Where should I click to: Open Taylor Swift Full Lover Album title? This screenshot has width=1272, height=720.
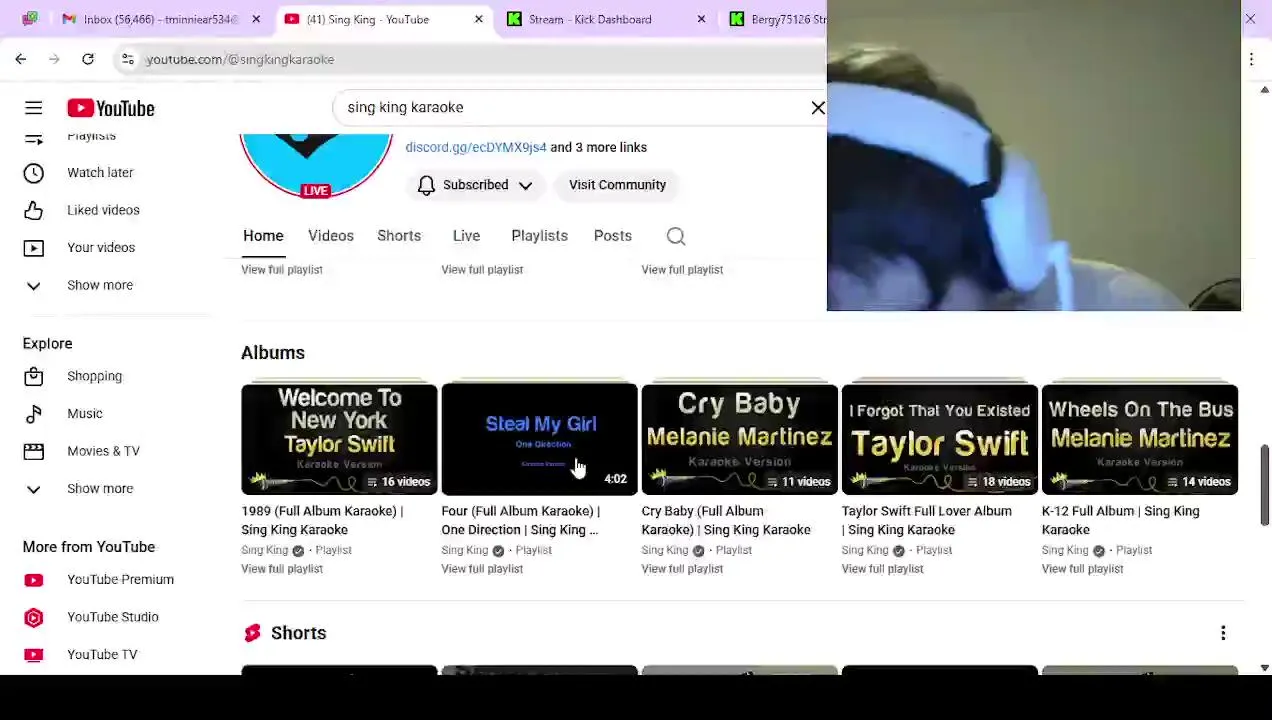(926, 520)
